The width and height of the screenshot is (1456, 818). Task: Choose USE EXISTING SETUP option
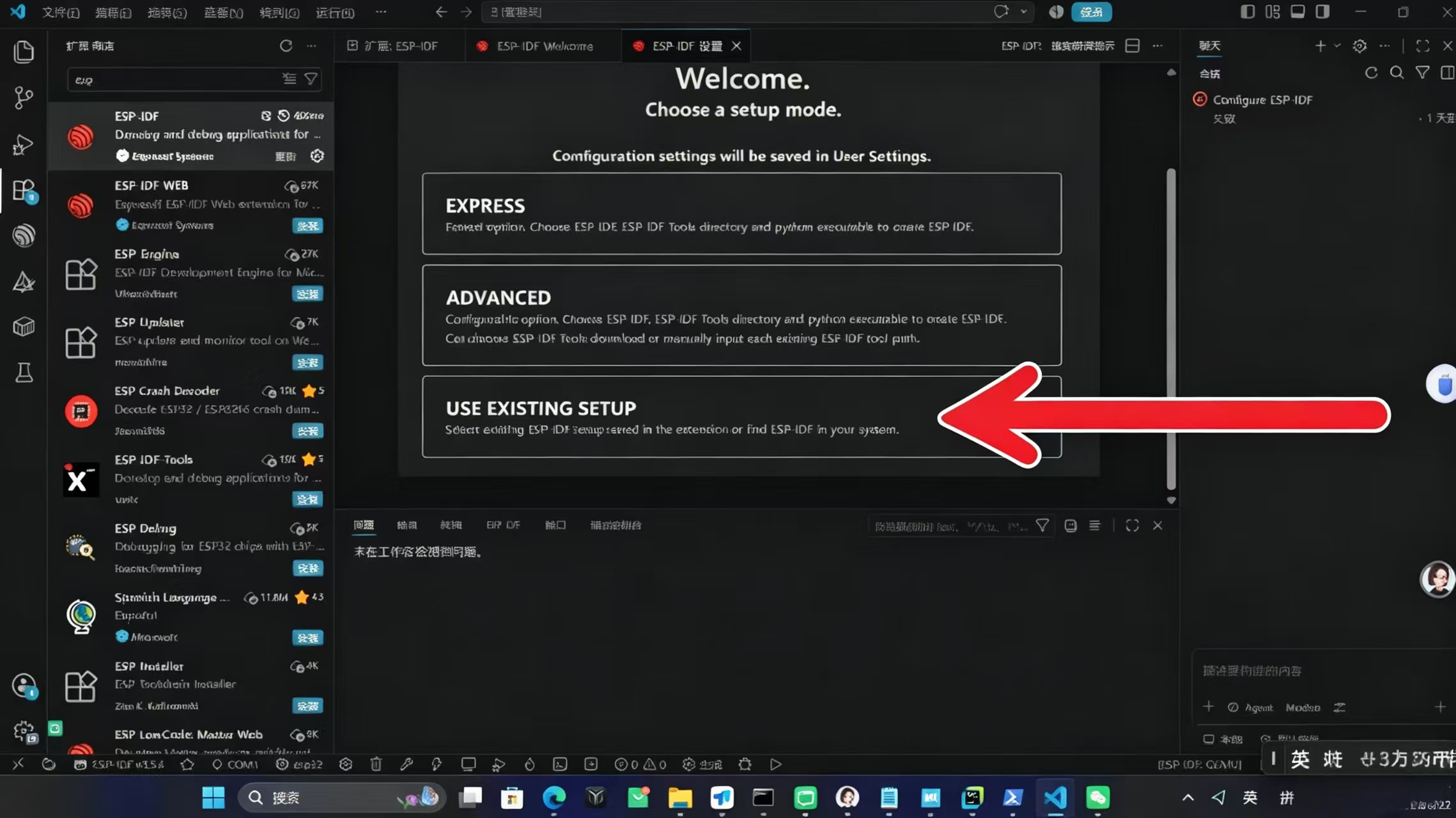click(x=741, y=417)
